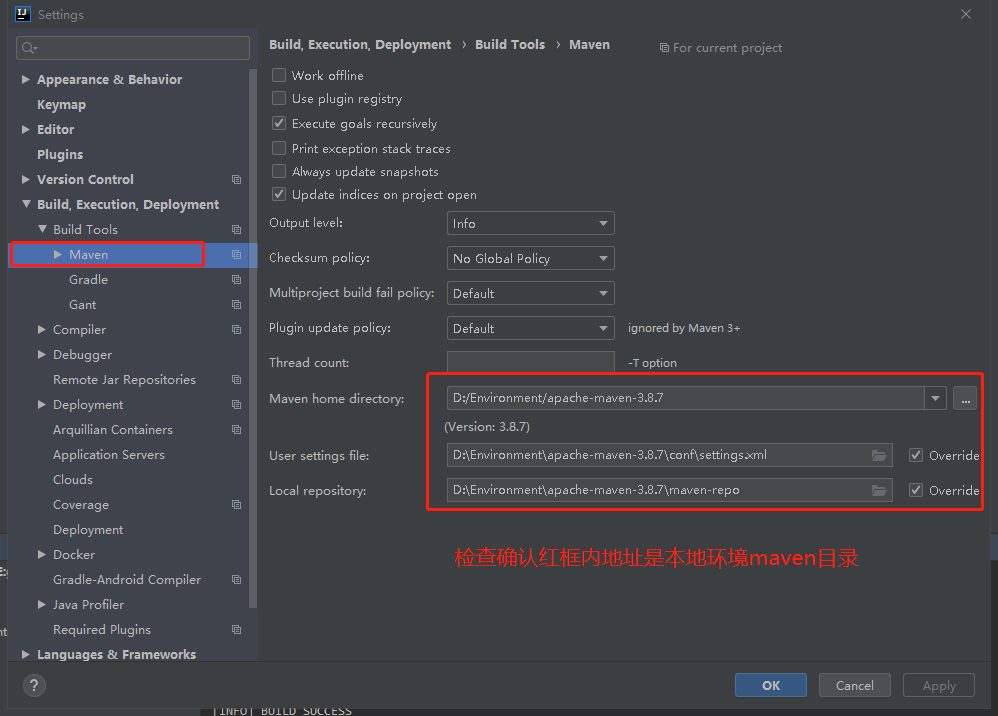Click the Maven home directory path field

686,398
